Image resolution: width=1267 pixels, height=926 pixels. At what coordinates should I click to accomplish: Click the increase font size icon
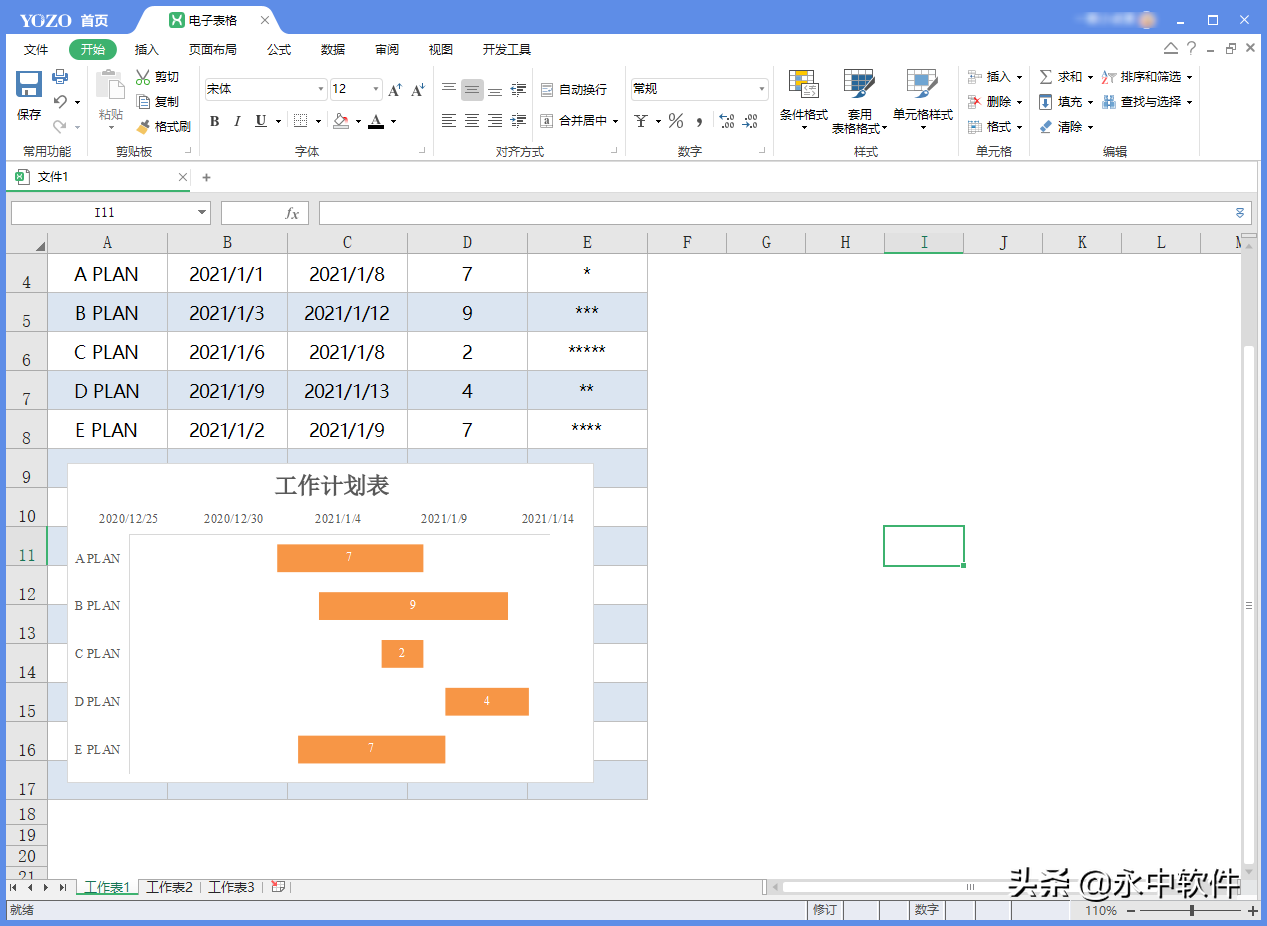pos(394,90)
